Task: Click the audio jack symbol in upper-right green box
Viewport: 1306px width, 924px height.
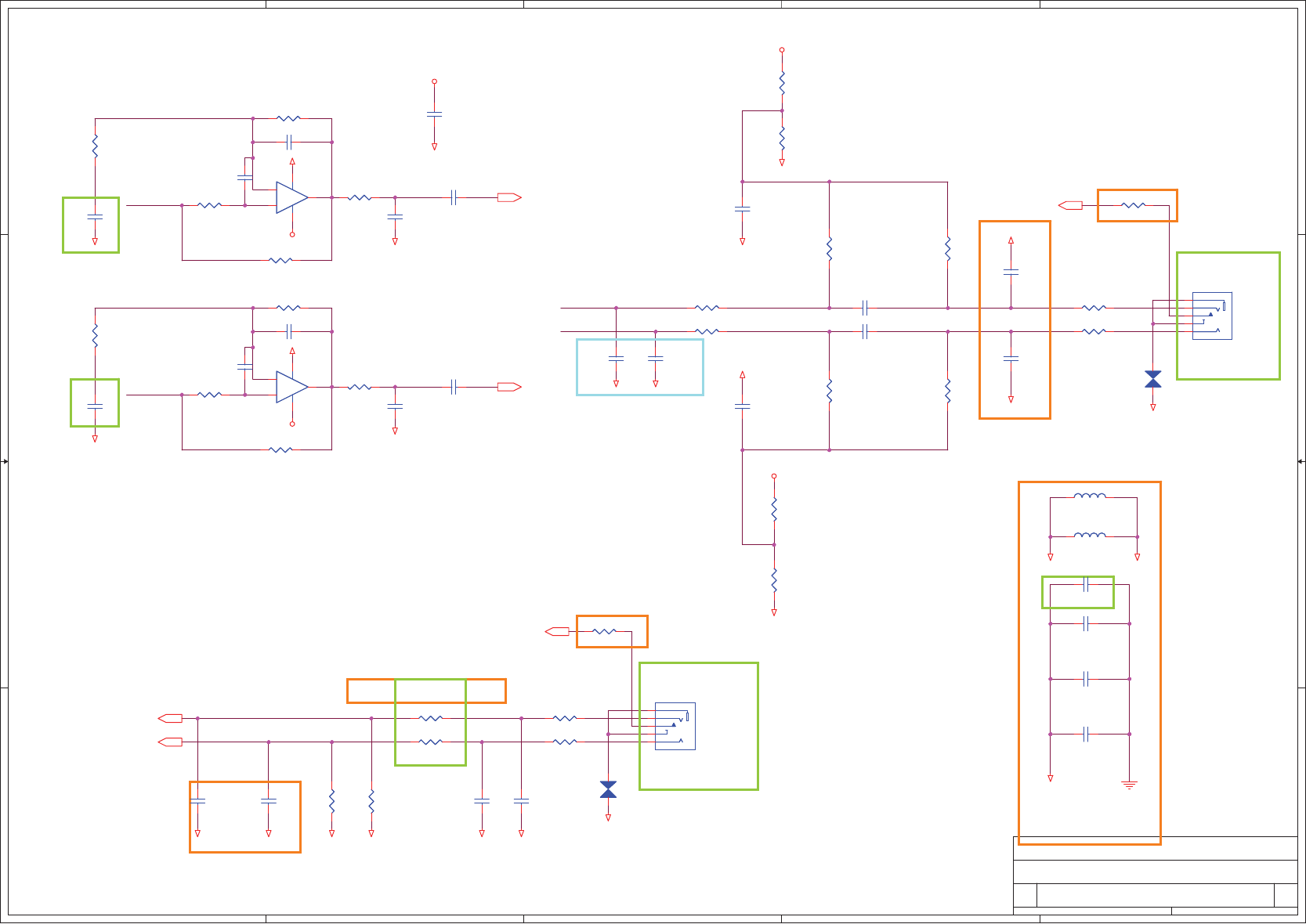Action: coord(1212,316)
